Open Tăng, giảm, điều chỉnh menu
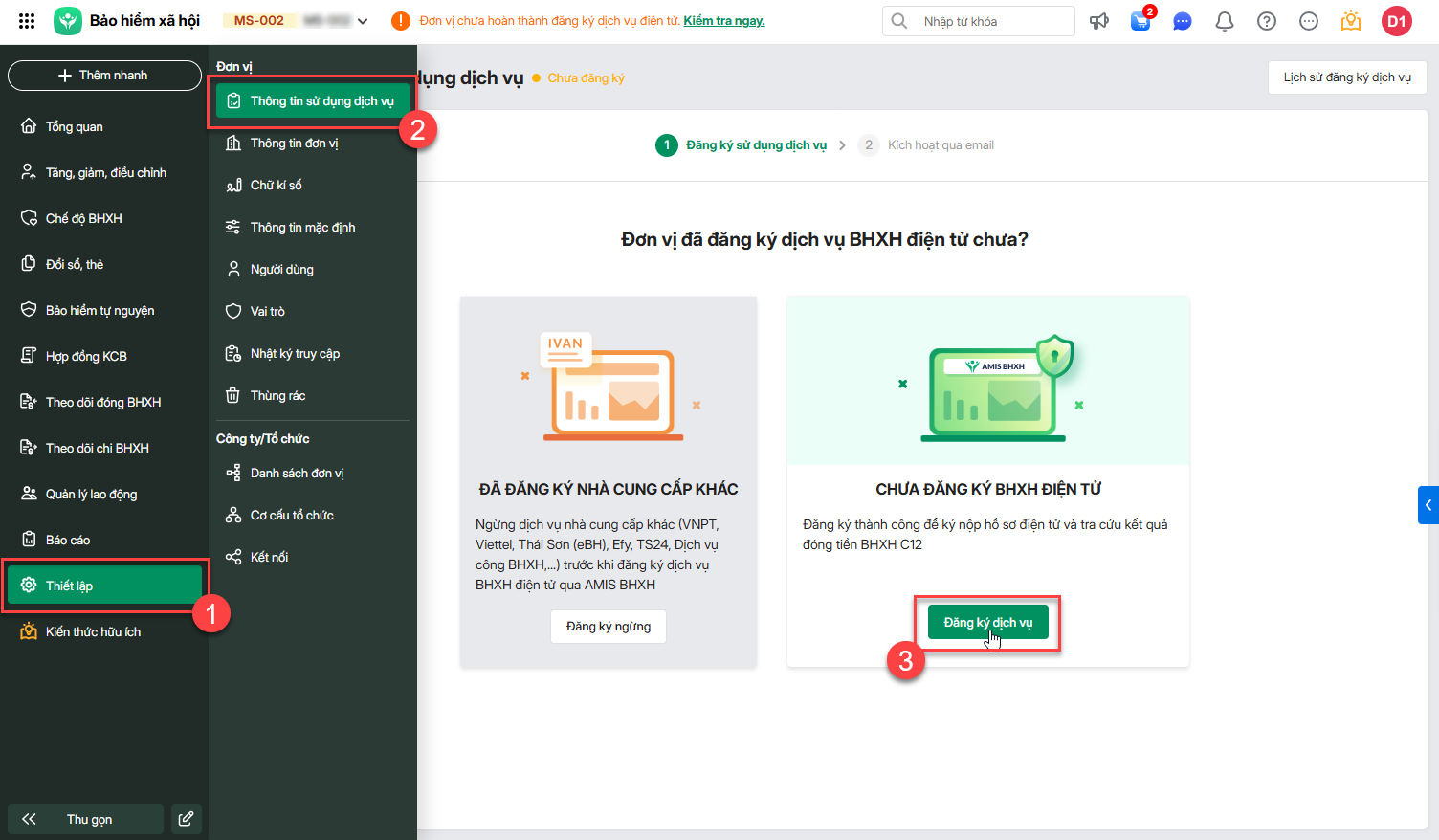The image size is (1439, 840). tap(104, 172)
